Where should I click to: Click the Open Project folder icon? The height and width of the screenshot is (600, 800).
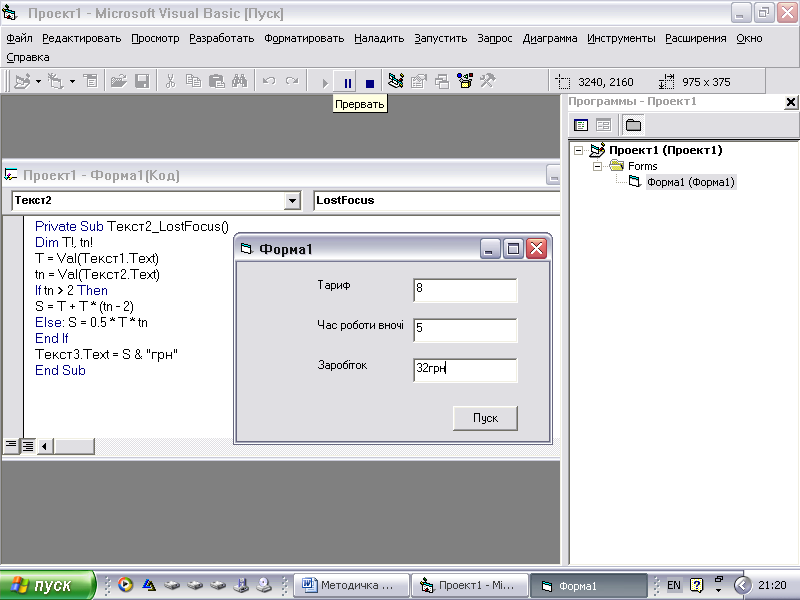(119, 81)
